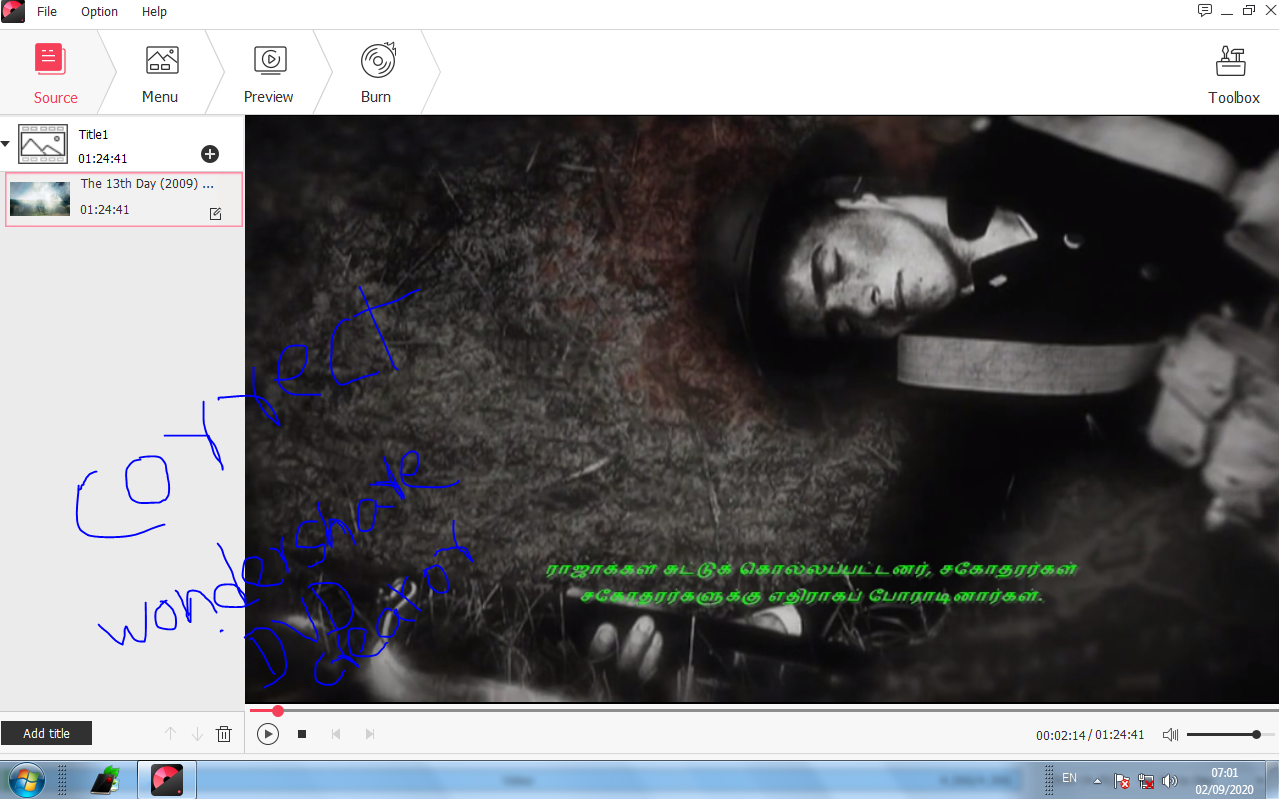
Task: Open the Help menu
Action: pos(154,12)
